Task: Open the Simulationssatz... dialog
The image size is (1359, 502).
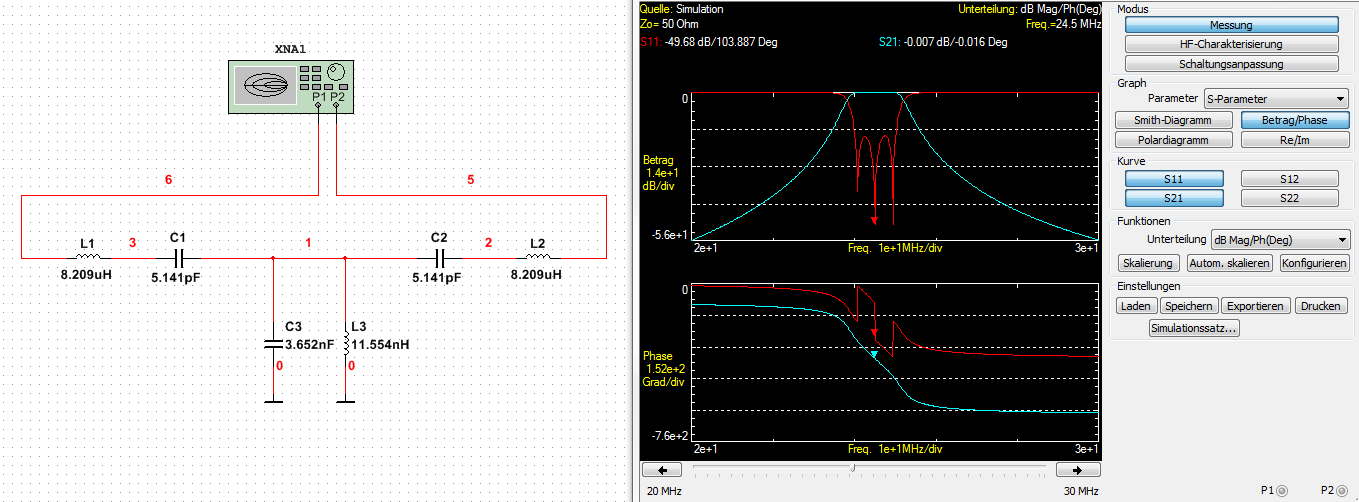Action: [1194, 328]
